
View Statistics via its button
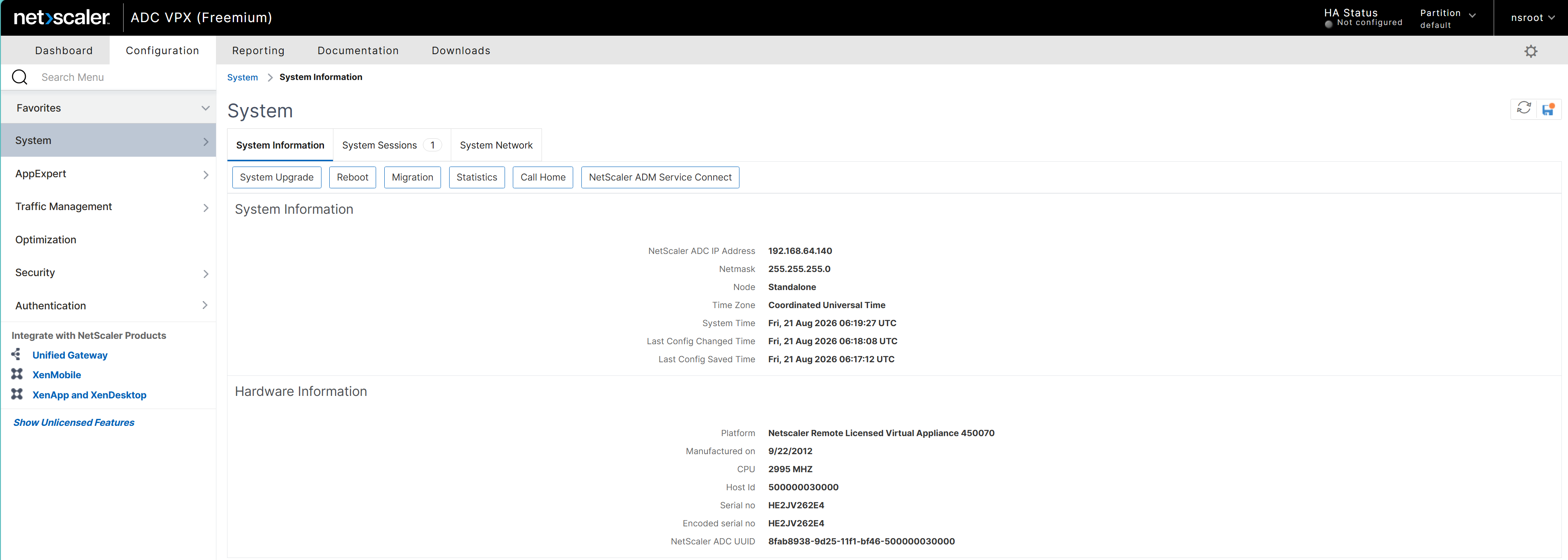[477, 178]
